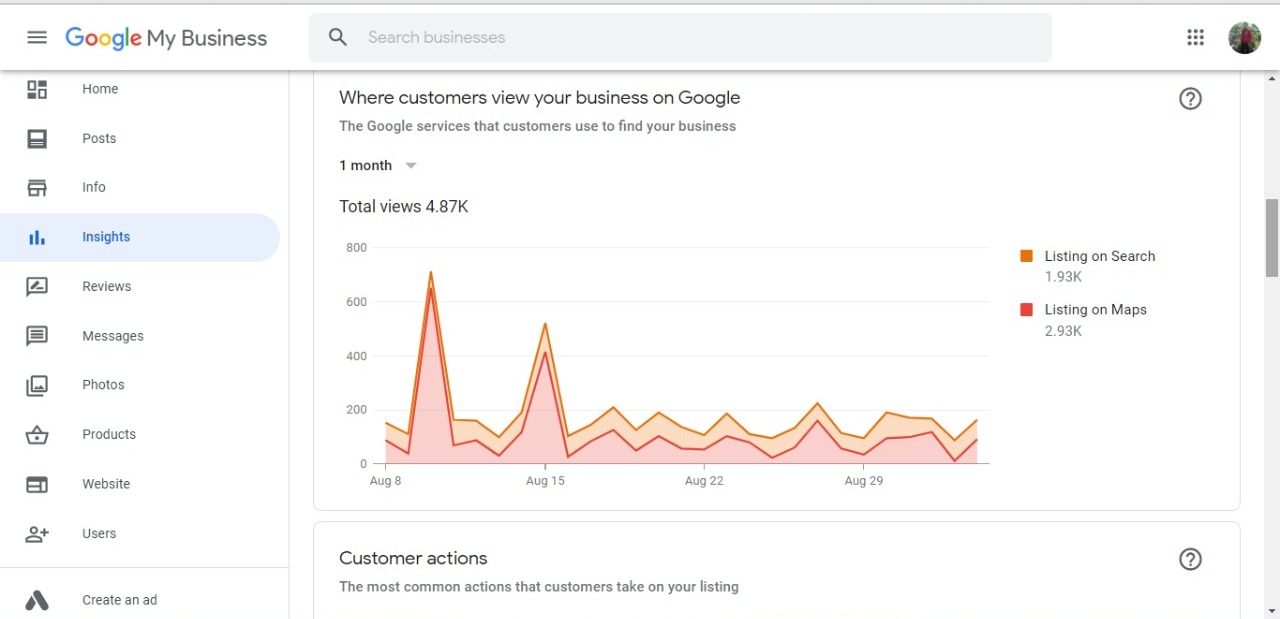The image size is (1280, 619).
Task: Open the Website section label
Action: click(106, 484)
